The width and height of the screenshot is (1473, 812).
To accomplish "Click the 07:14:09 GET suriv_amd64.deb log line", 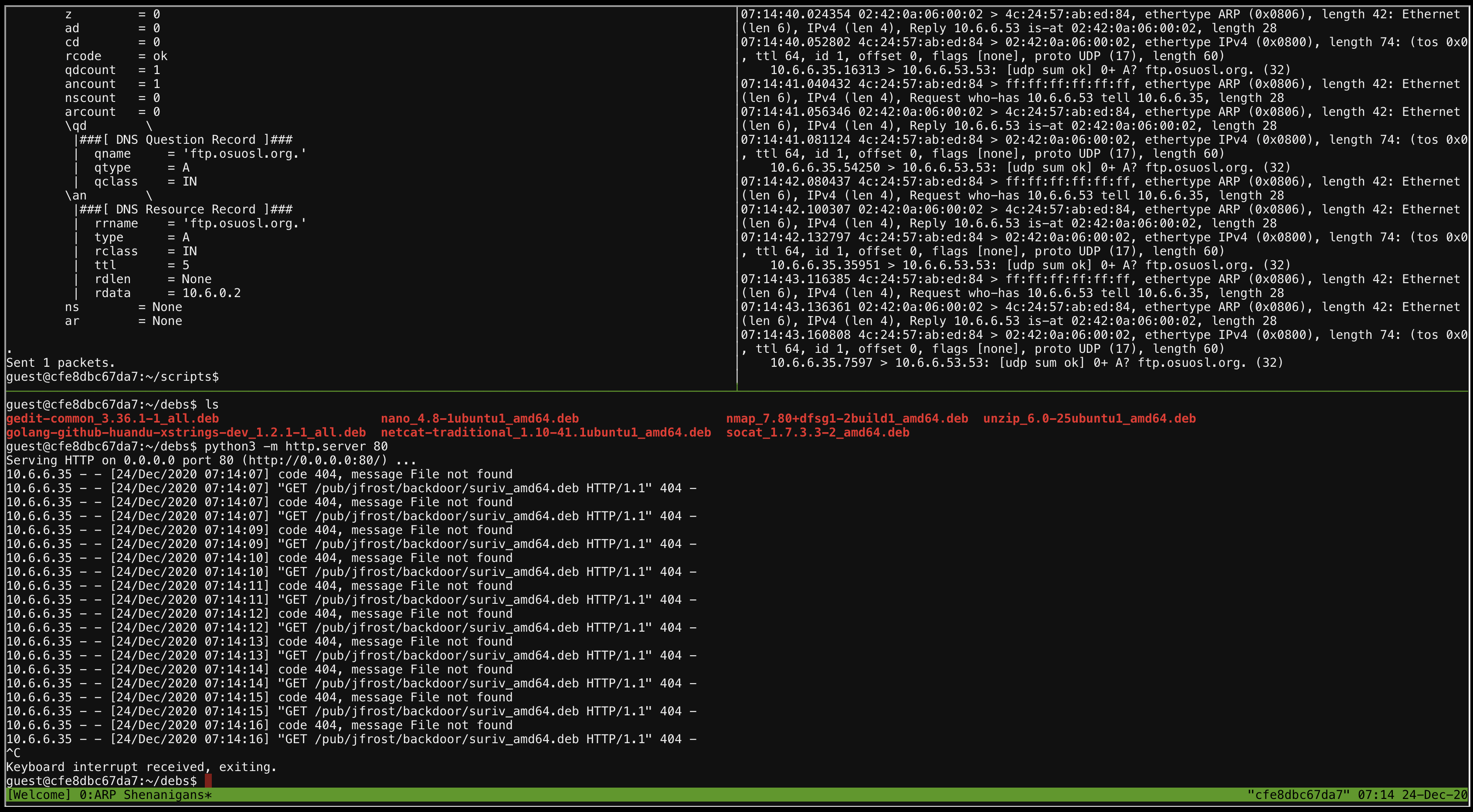I will [351, 544].
